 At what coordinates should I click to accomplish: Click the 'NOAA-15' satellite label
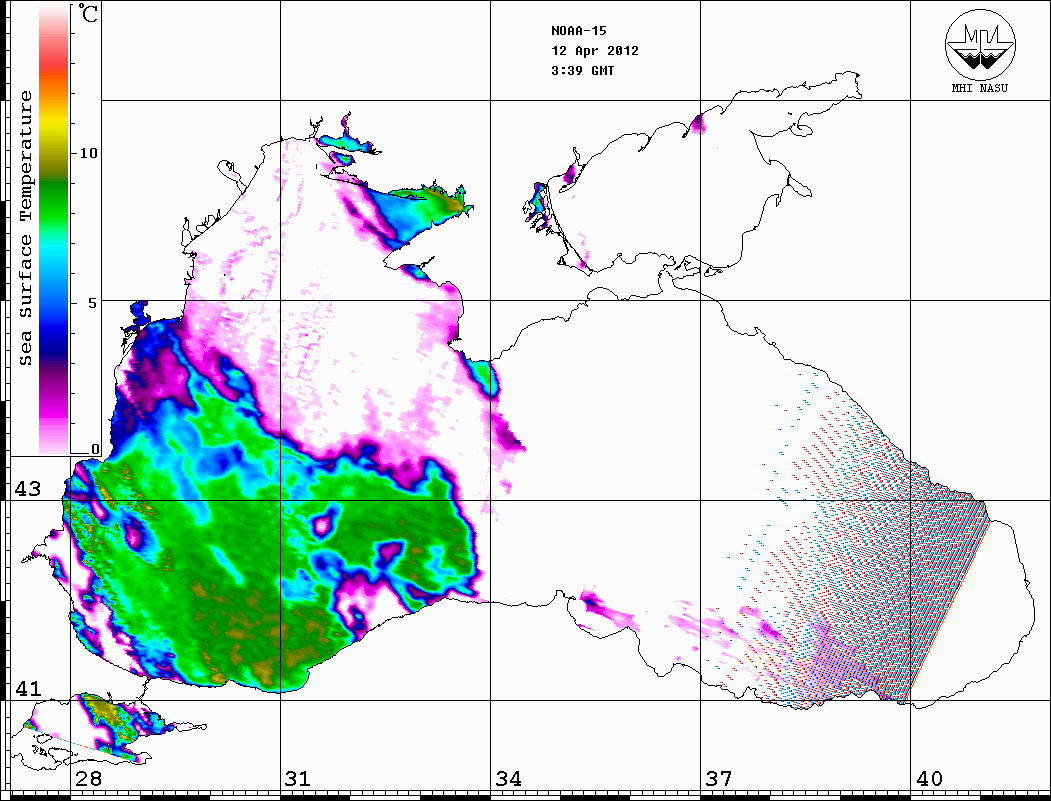click(578, 31)
